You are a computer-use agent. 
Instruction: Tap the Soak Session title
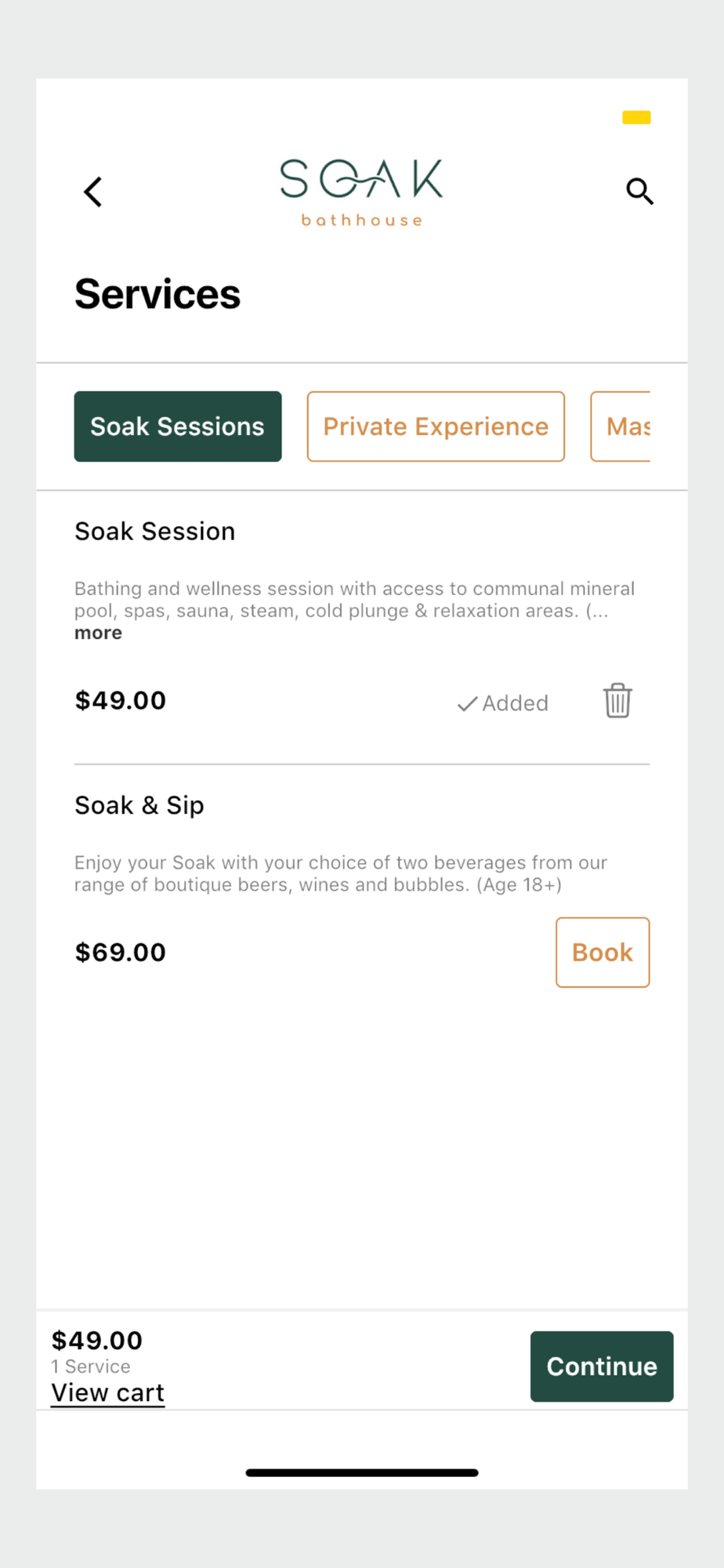[155, 532]
